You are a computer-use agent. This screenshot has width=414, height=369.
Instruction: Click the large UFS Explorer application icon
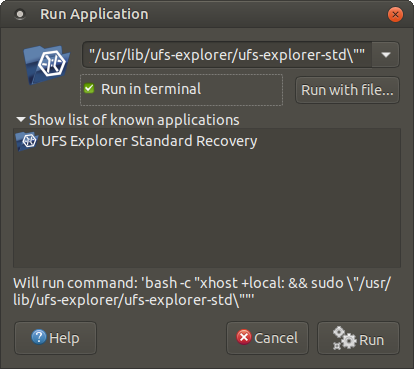point(47,64)
